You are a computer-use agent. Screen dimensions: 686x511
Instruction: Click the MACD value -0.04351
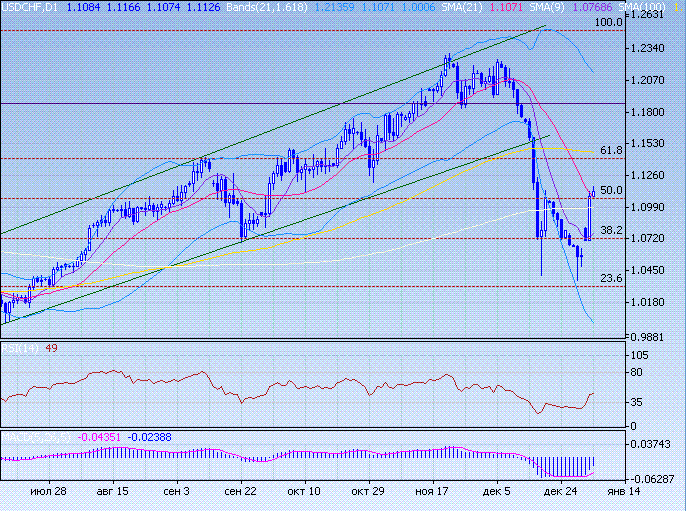98,438
